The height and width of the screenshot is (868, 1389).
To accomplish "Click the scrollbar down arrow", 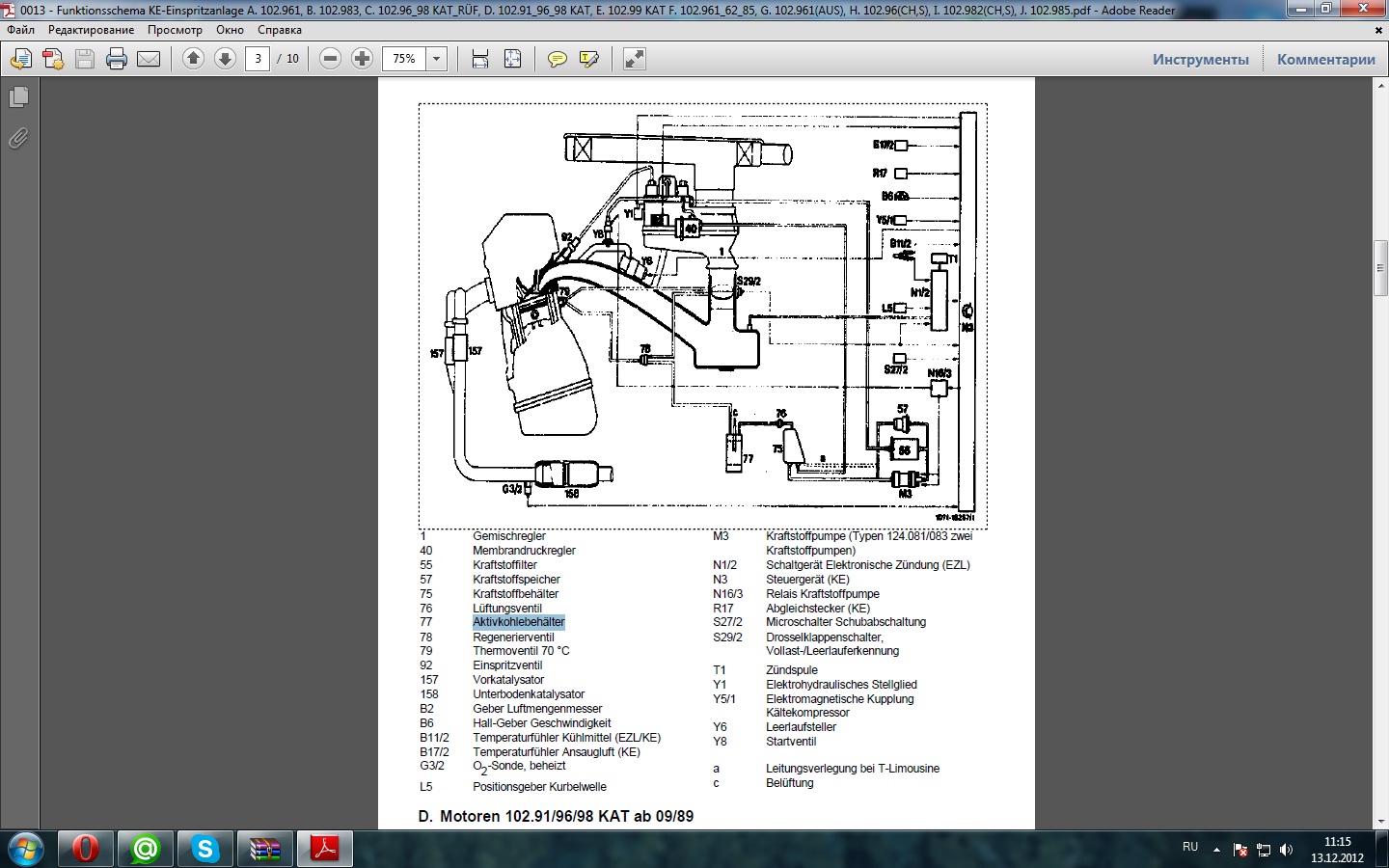I will click(x=1380, y=821).
